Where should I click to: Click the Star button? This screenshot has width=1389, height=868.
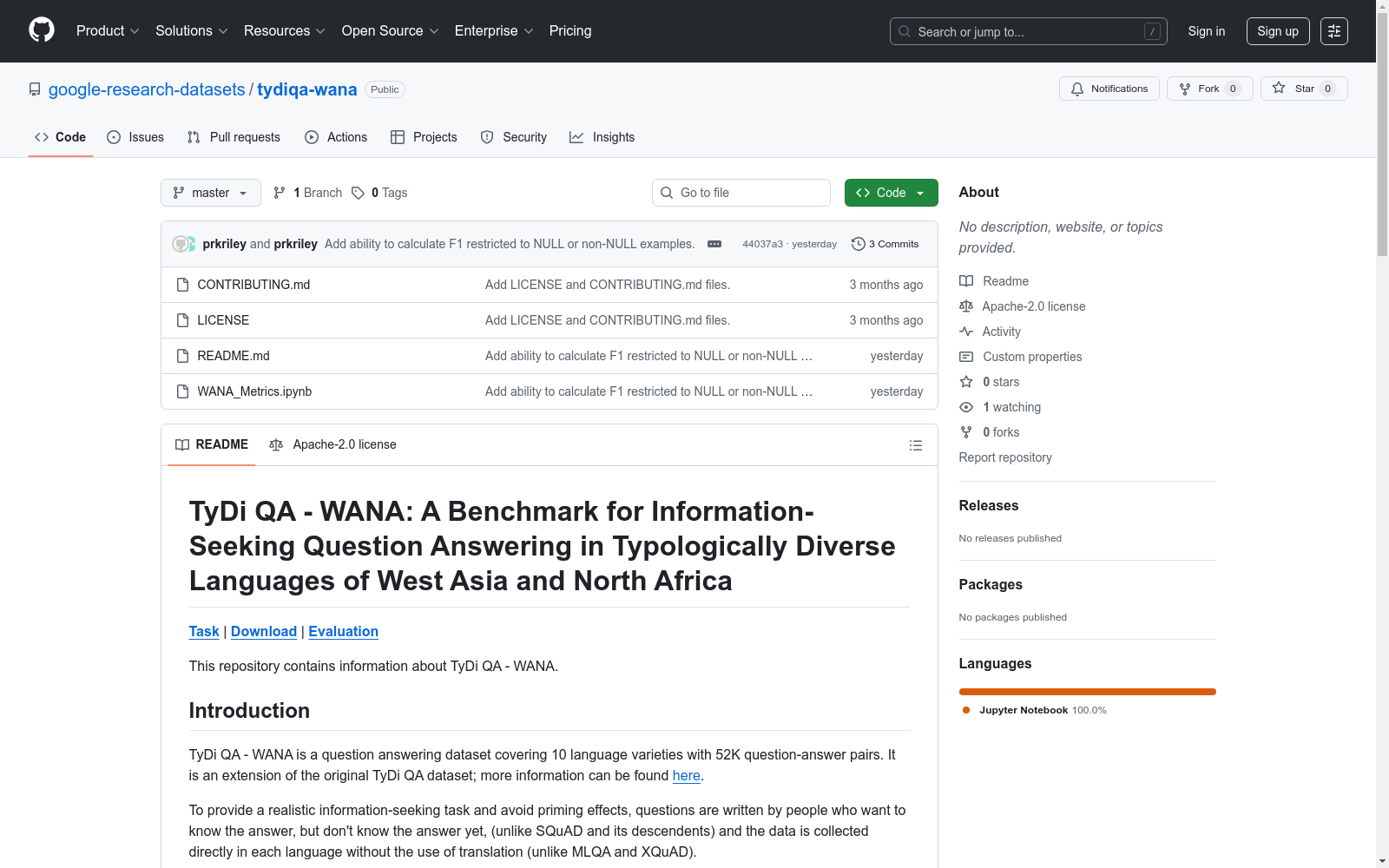click(1304, 89)
